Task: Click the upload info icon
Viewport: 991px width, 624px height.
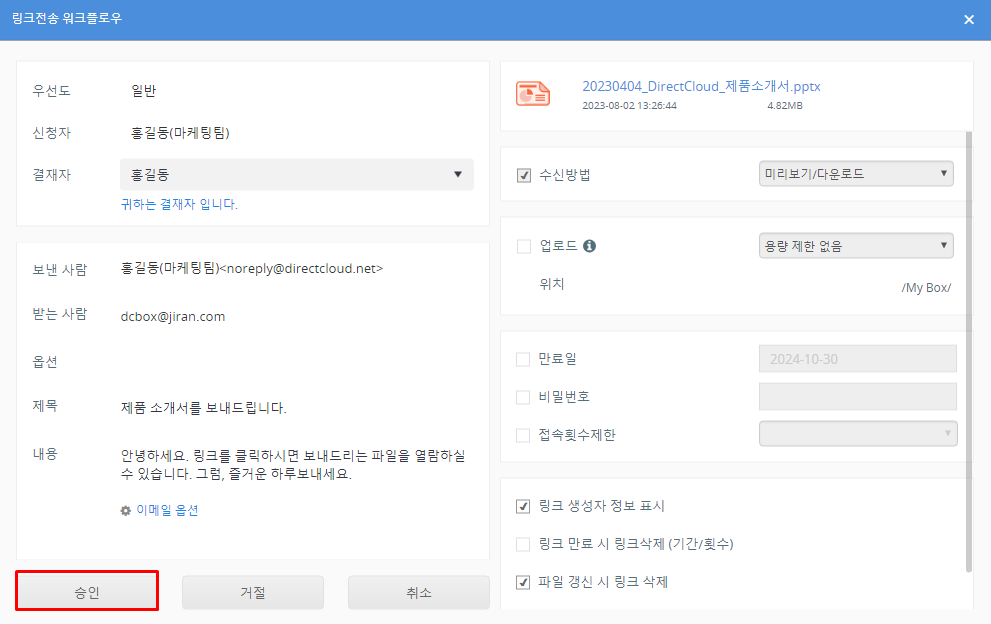Action: pos(589,246)
